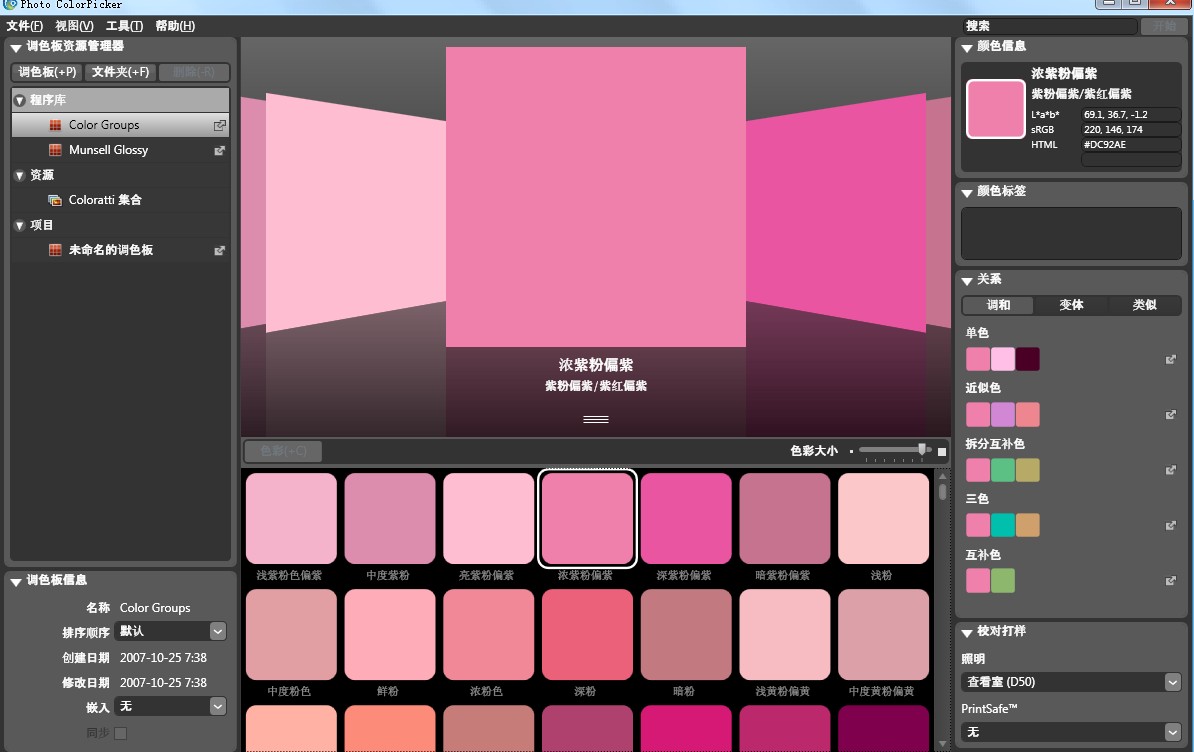Viewport: 1194px width, 752px height.
Task: Select the Munsell Glossy tree row
Action: (x=120, y=150)
